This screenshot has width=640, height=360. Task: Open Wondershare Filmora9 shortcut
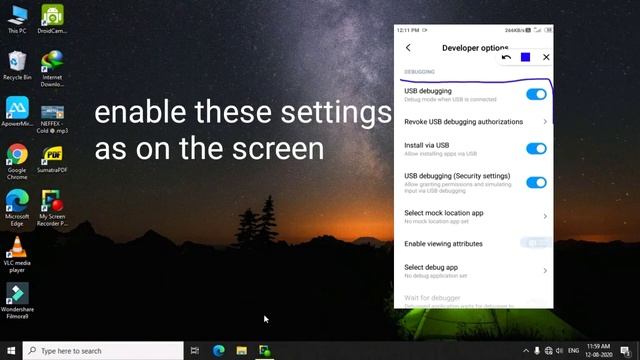click(x=17, y=301)
